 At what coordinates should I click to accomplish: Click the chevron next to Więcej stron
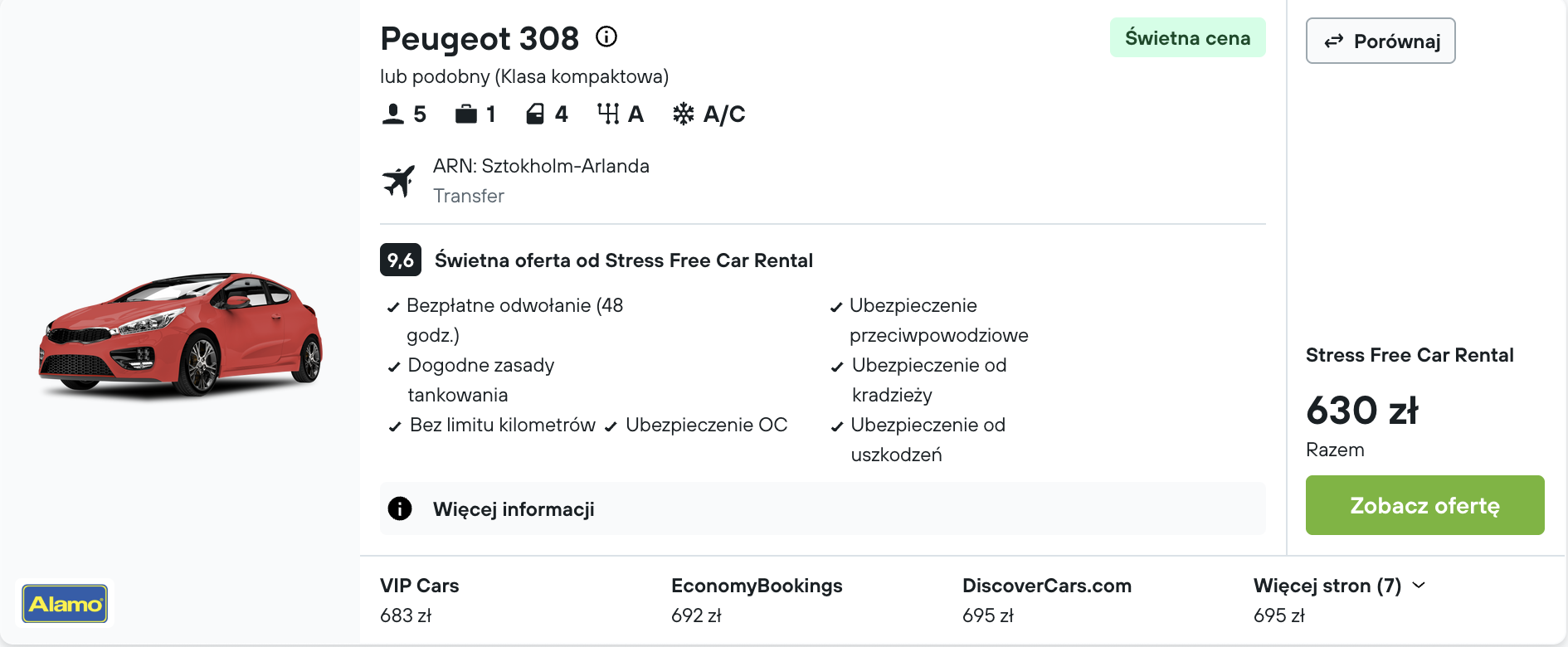point(1419,585)
